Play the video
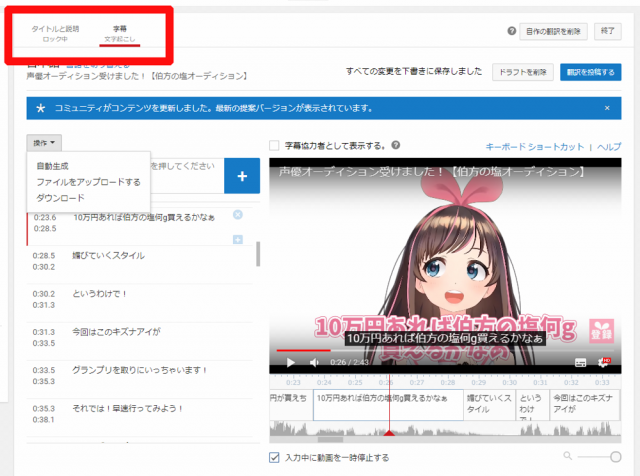This screenshot has width=640, height=476. click(291, 363)
